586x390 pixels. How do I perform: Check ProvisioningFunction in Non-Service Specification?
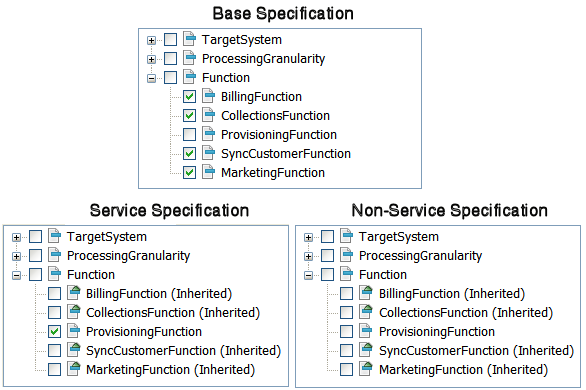346,331
